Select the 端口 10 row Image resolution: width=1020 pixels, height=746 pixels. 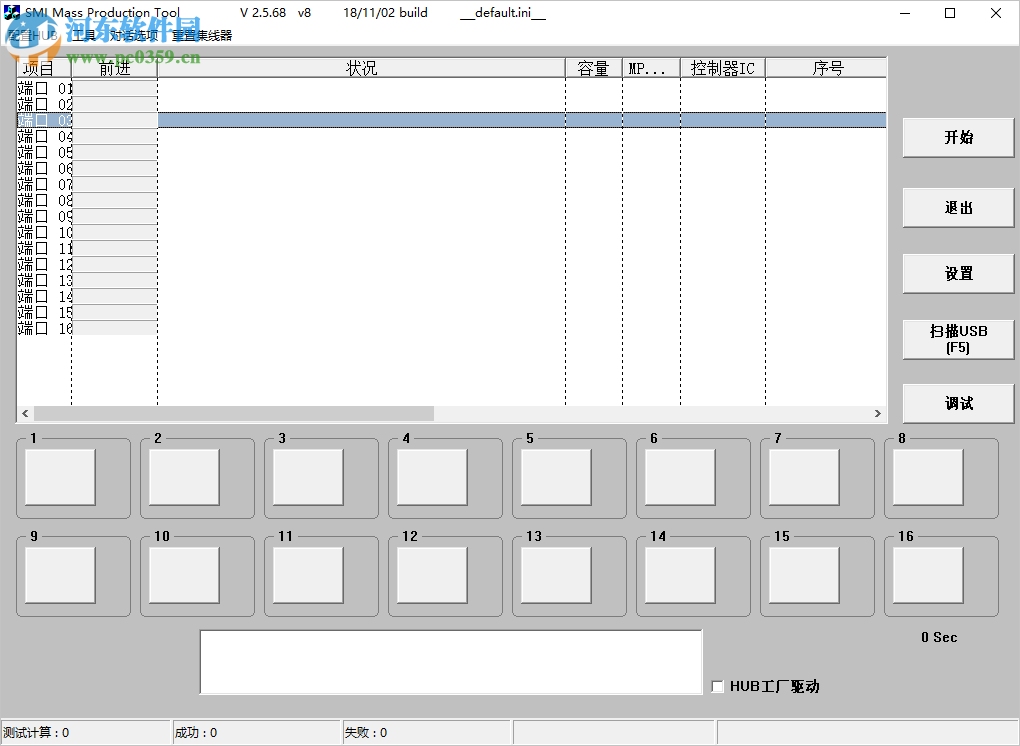451,232
